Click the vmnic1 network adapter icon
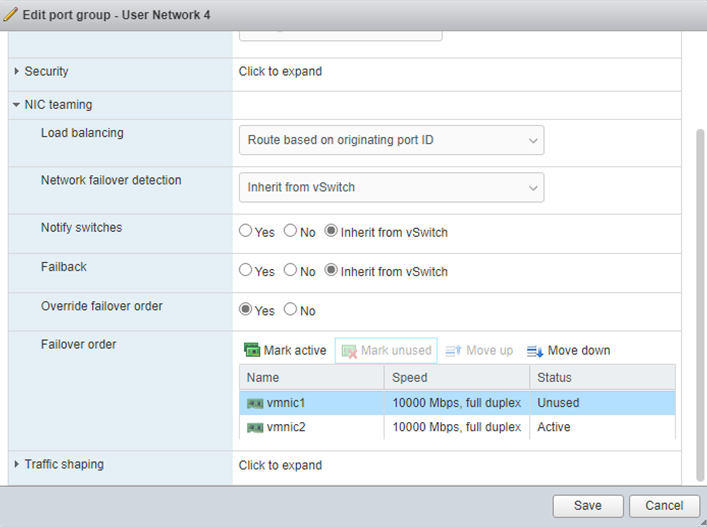Viewport: 707px width, 527px height. point(255,403)
